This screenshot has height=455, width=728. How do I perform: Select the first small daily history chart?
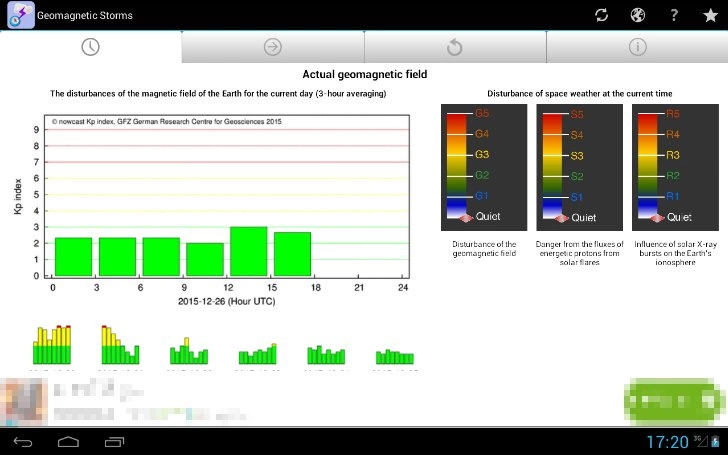point(53,345)
